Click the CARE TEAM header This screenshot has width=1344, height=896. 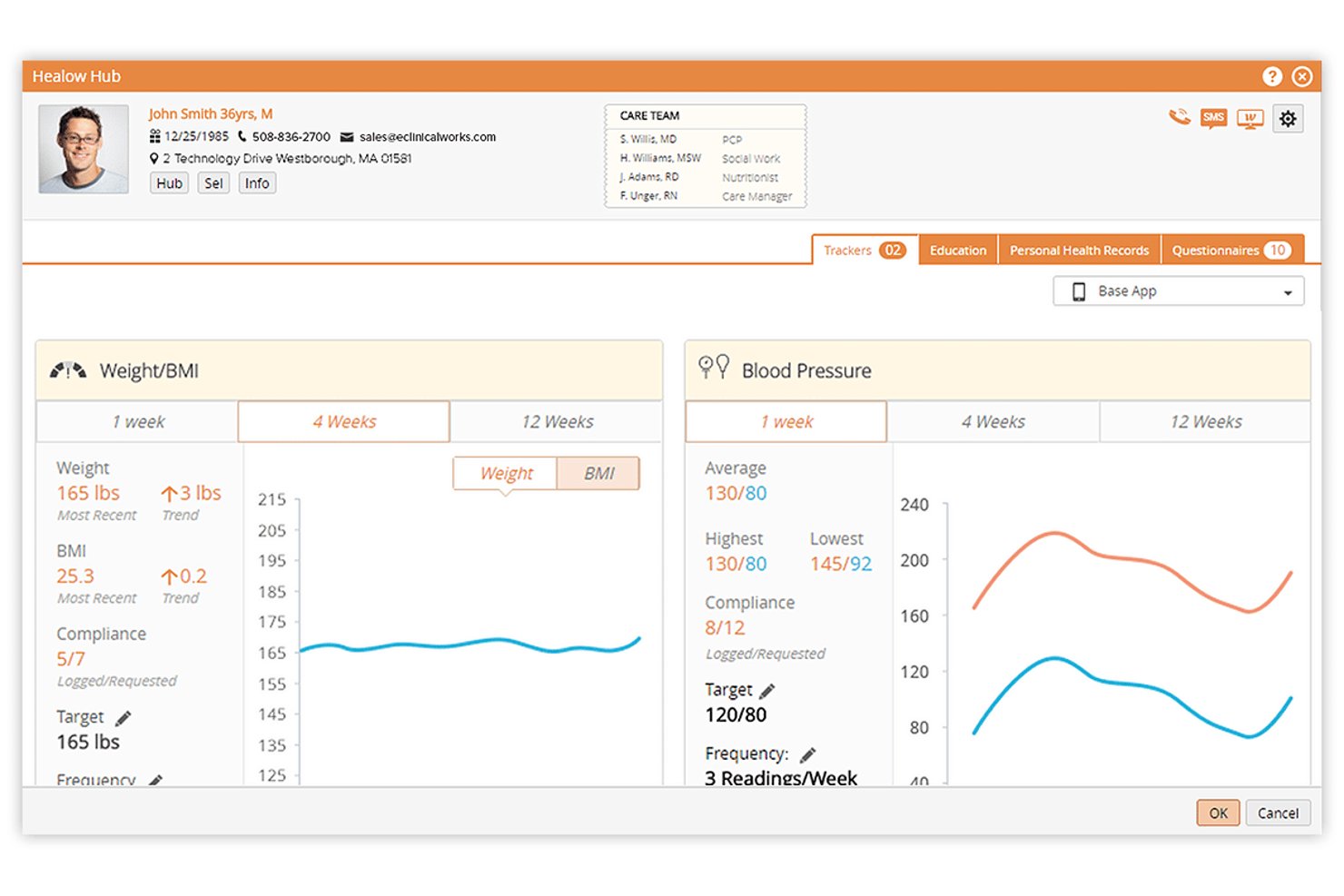(649, 116)
